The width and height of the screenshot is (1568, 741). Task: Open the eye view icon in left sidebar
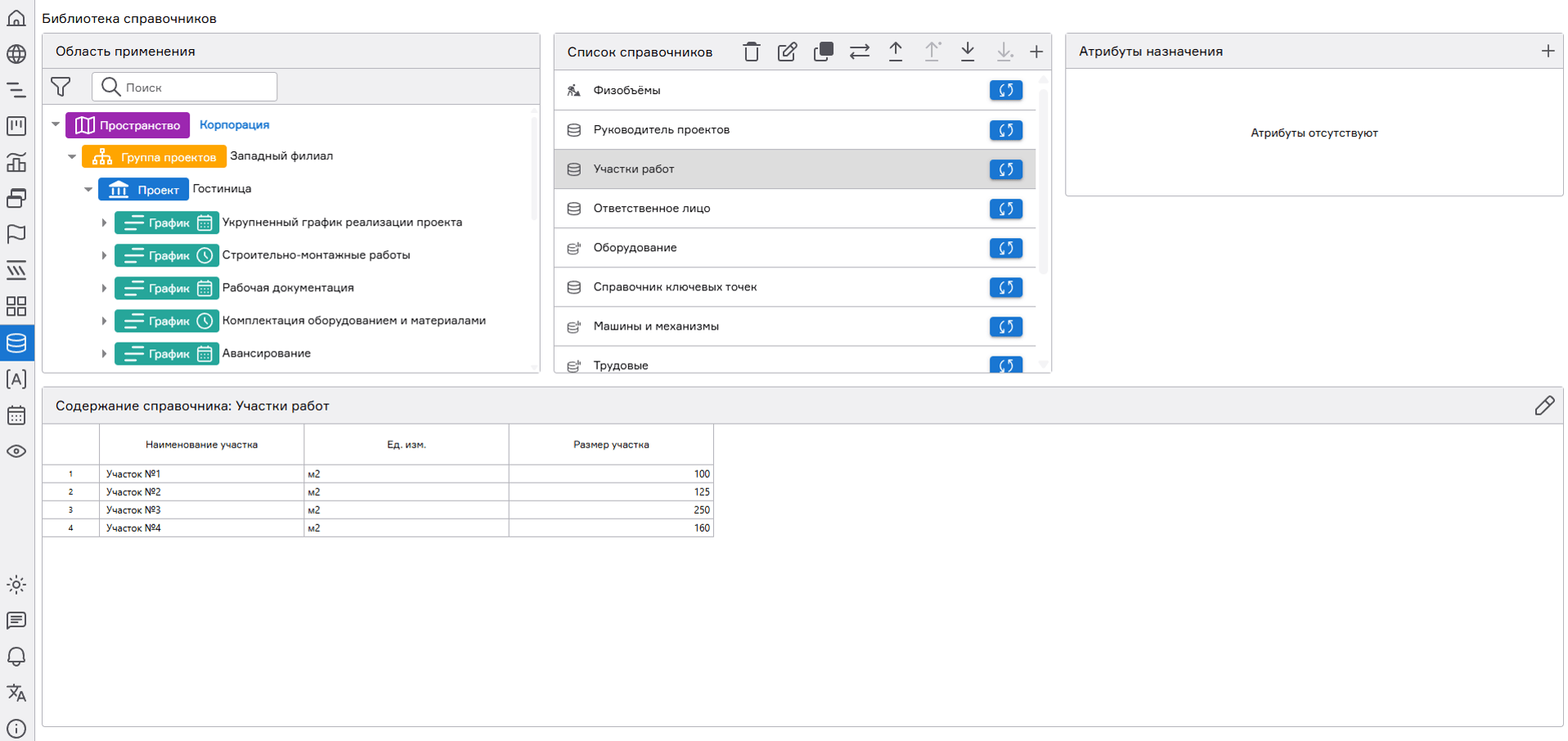pyautogui.click(x=16, y=451)
